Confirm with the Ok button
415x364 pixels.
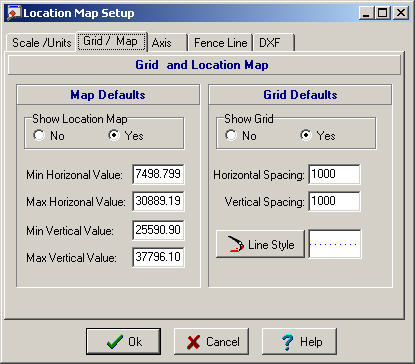click(123, 341)
